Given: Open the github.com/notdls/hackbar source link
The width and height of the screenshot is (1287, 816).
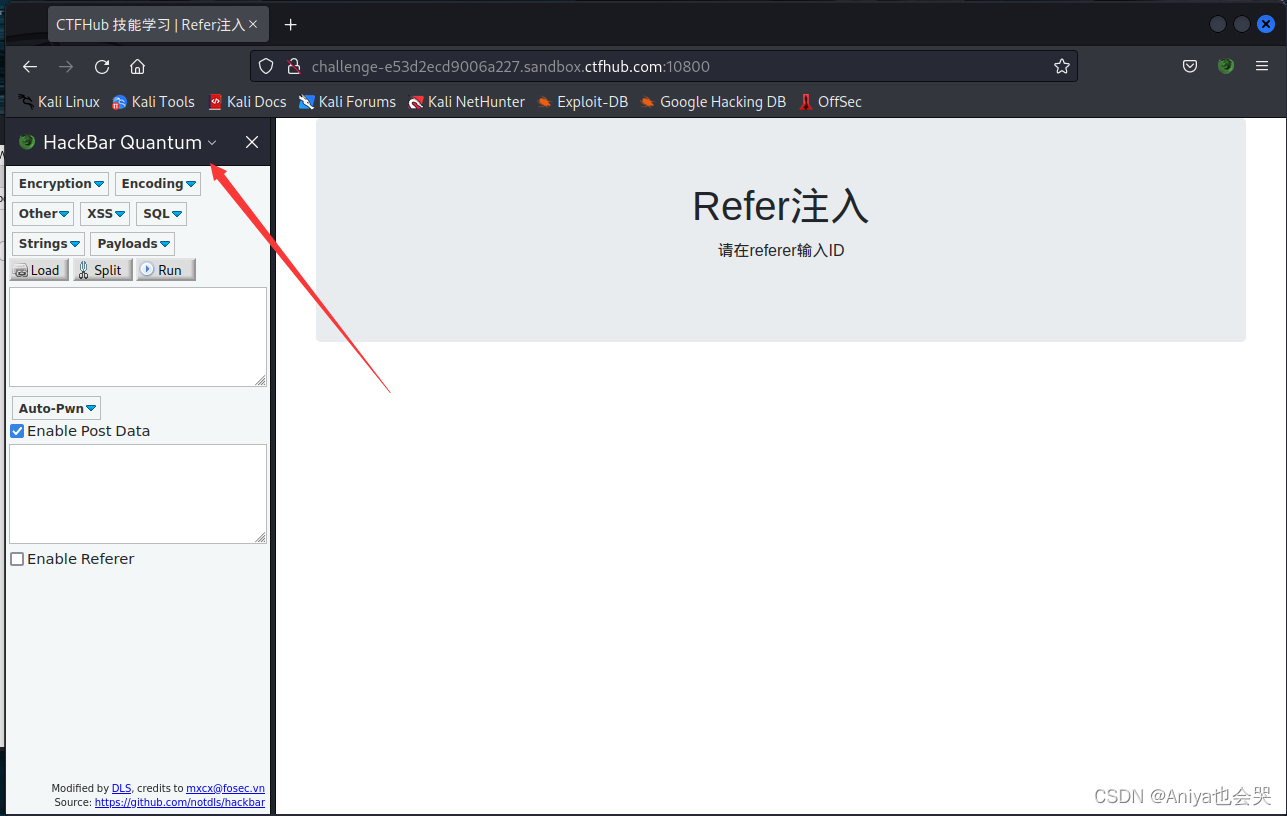Looking at the screenshot, I should click(180, 802).
